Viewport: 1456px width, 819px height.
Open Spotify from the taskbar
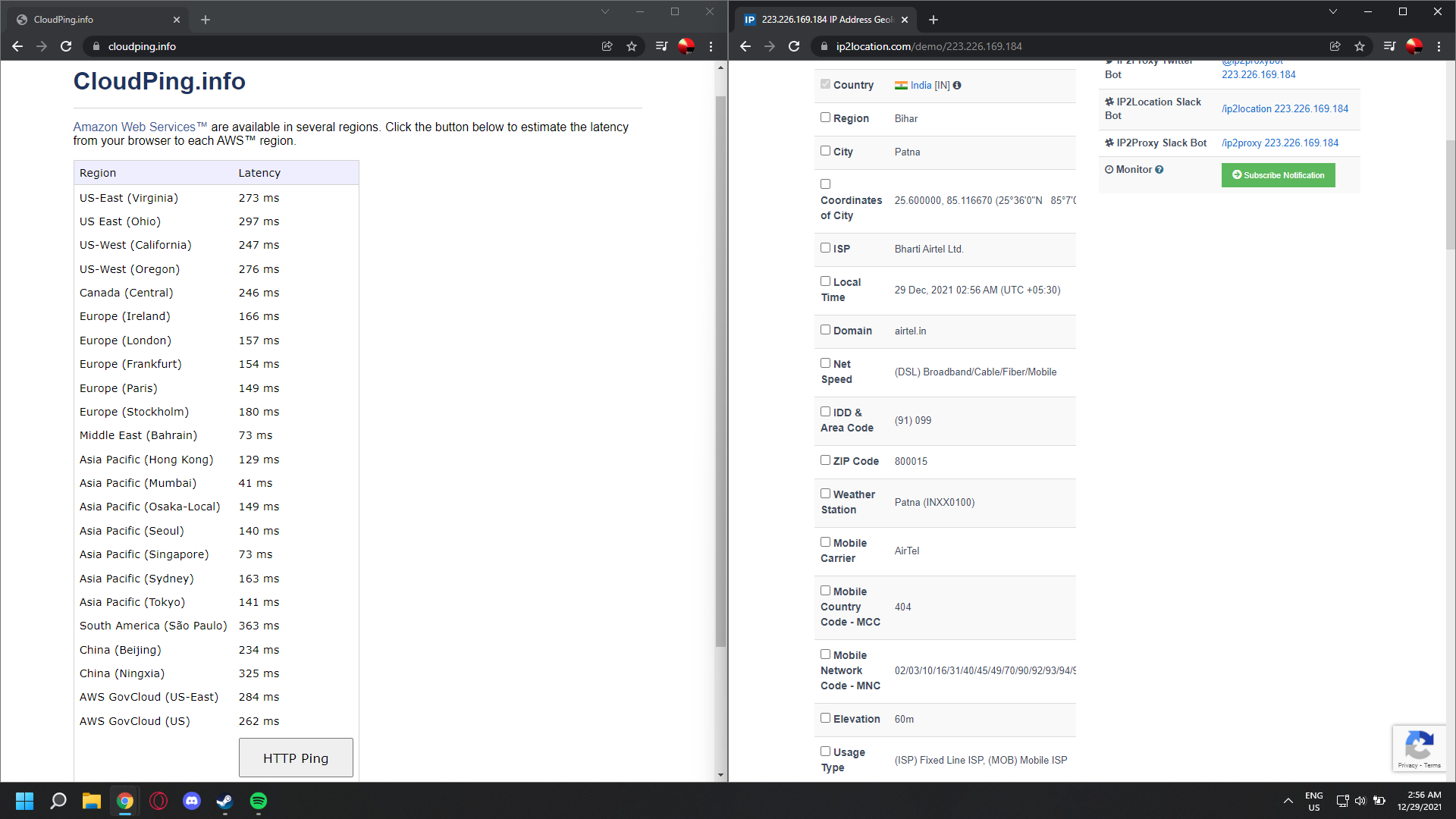click(x=259, y=801)
